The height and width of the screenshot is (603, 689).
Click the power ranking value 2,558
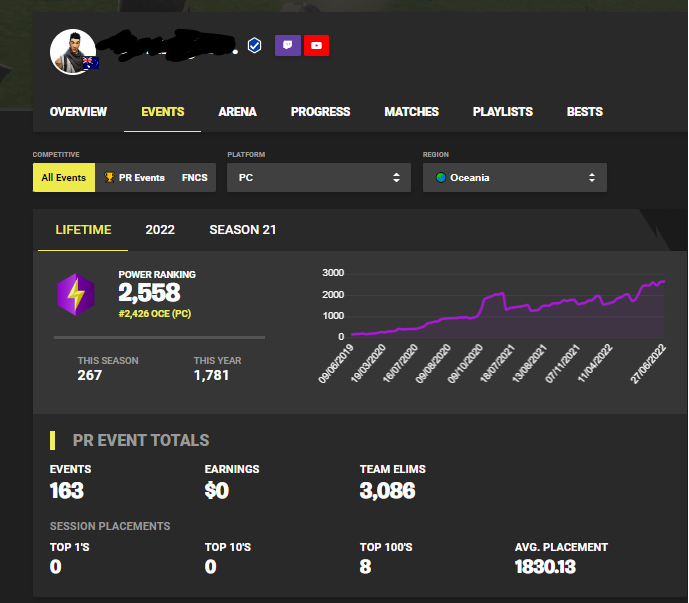[149, 293]
